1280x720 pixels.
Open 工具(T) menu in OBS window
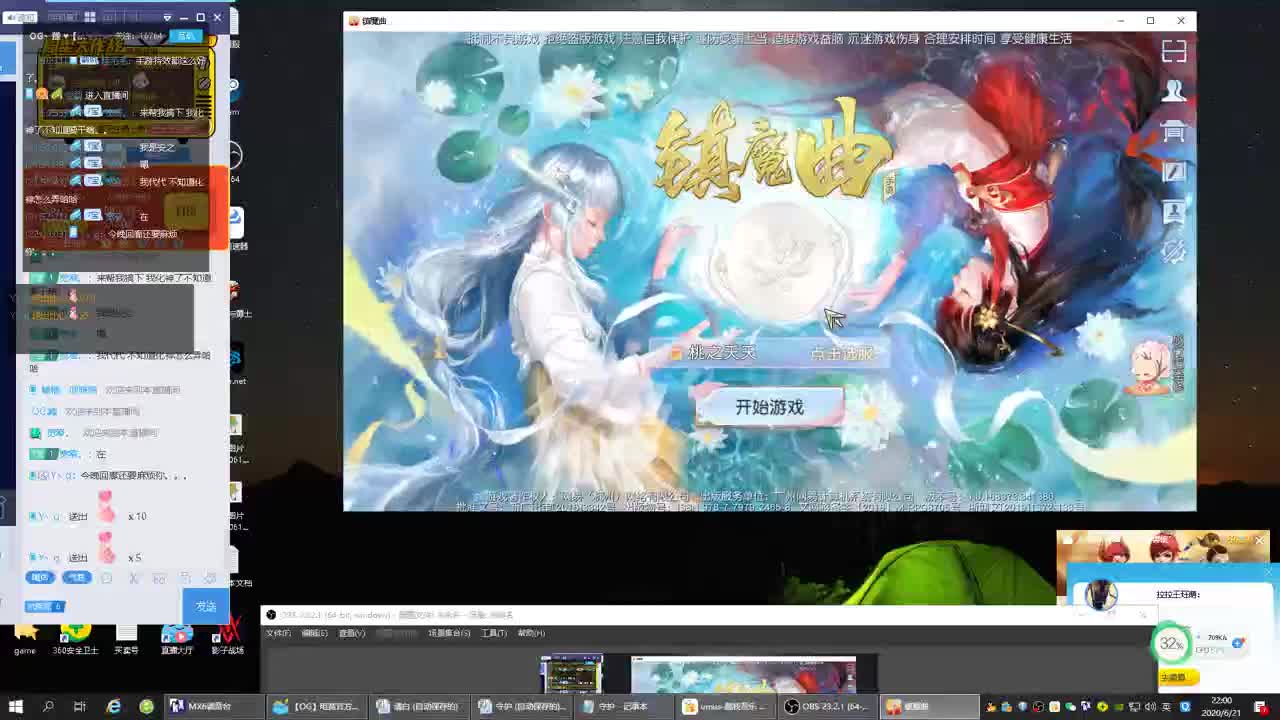pos(494,633)
